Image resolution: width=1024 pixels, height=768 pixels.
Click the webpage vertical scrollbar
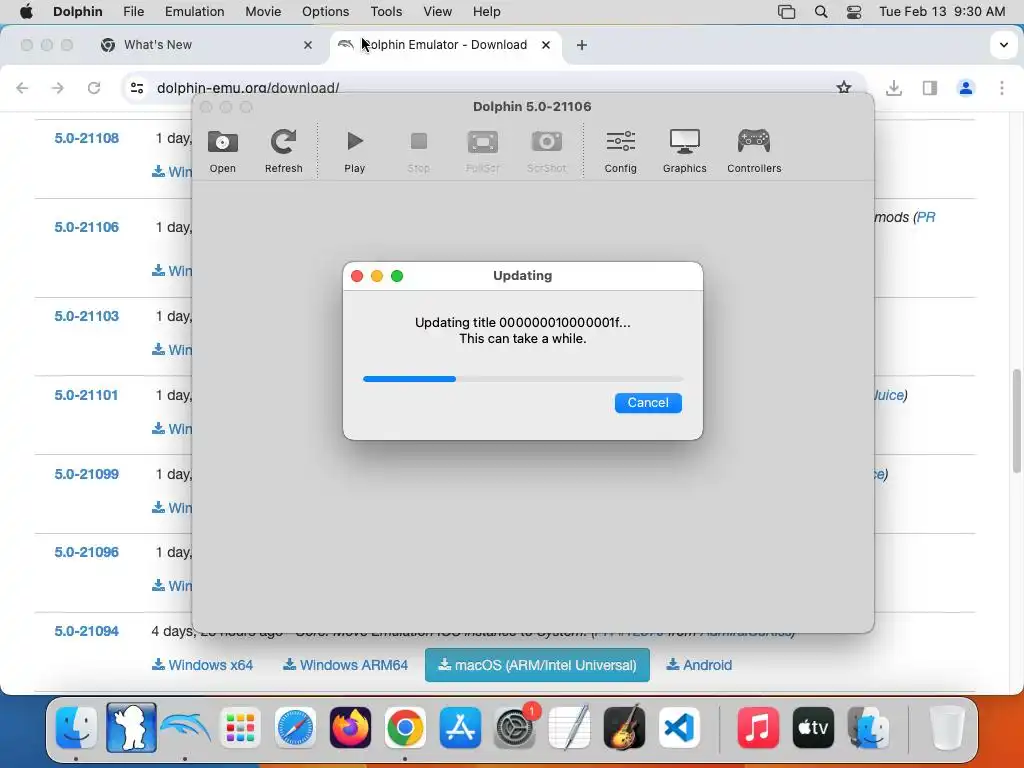[x=1017, y=421]
